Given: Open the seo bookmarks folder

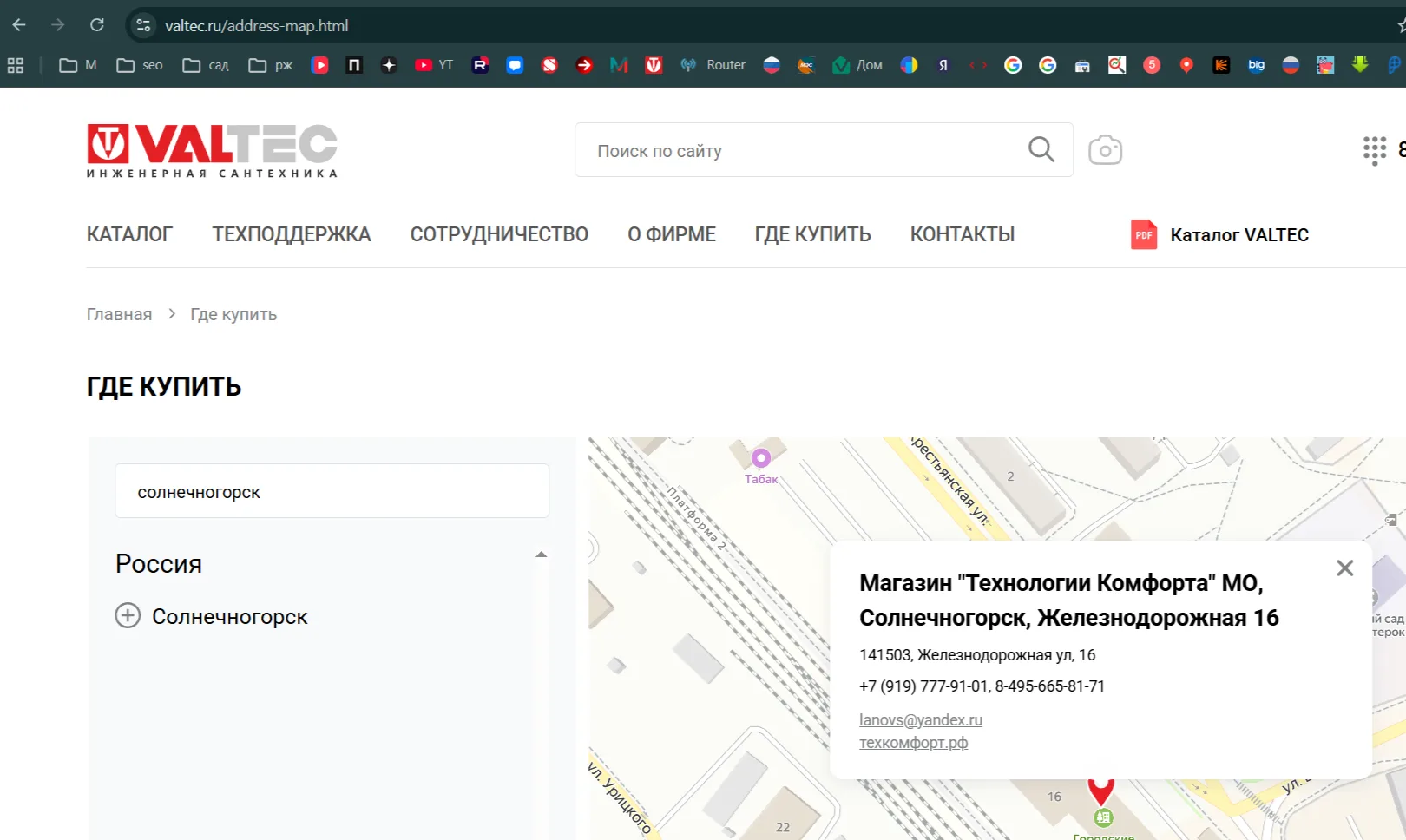Looking at the screenshot, I should click(140, 65).
